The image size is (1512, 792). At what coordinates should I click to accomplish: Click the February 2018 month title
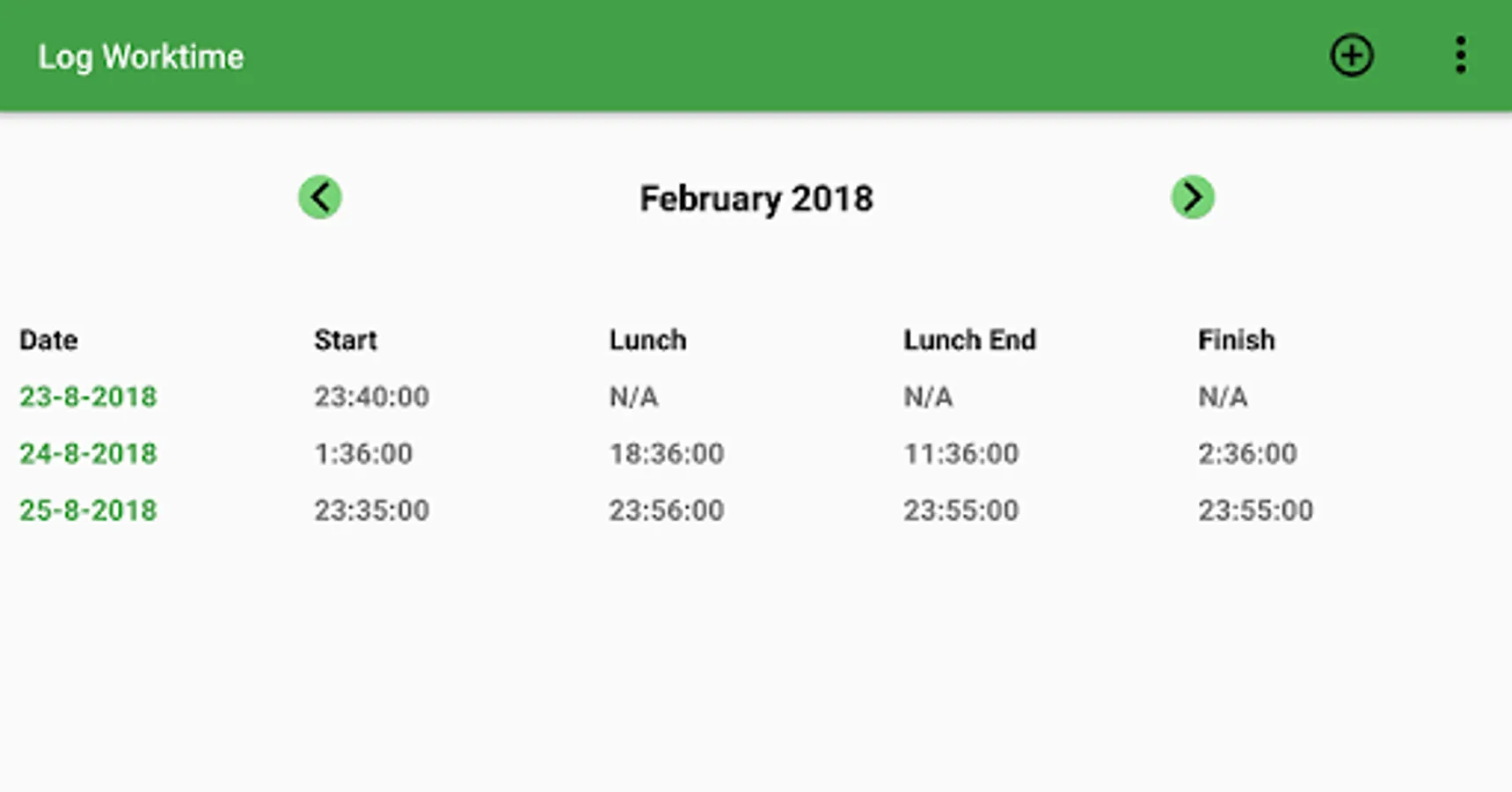[756, 199]
